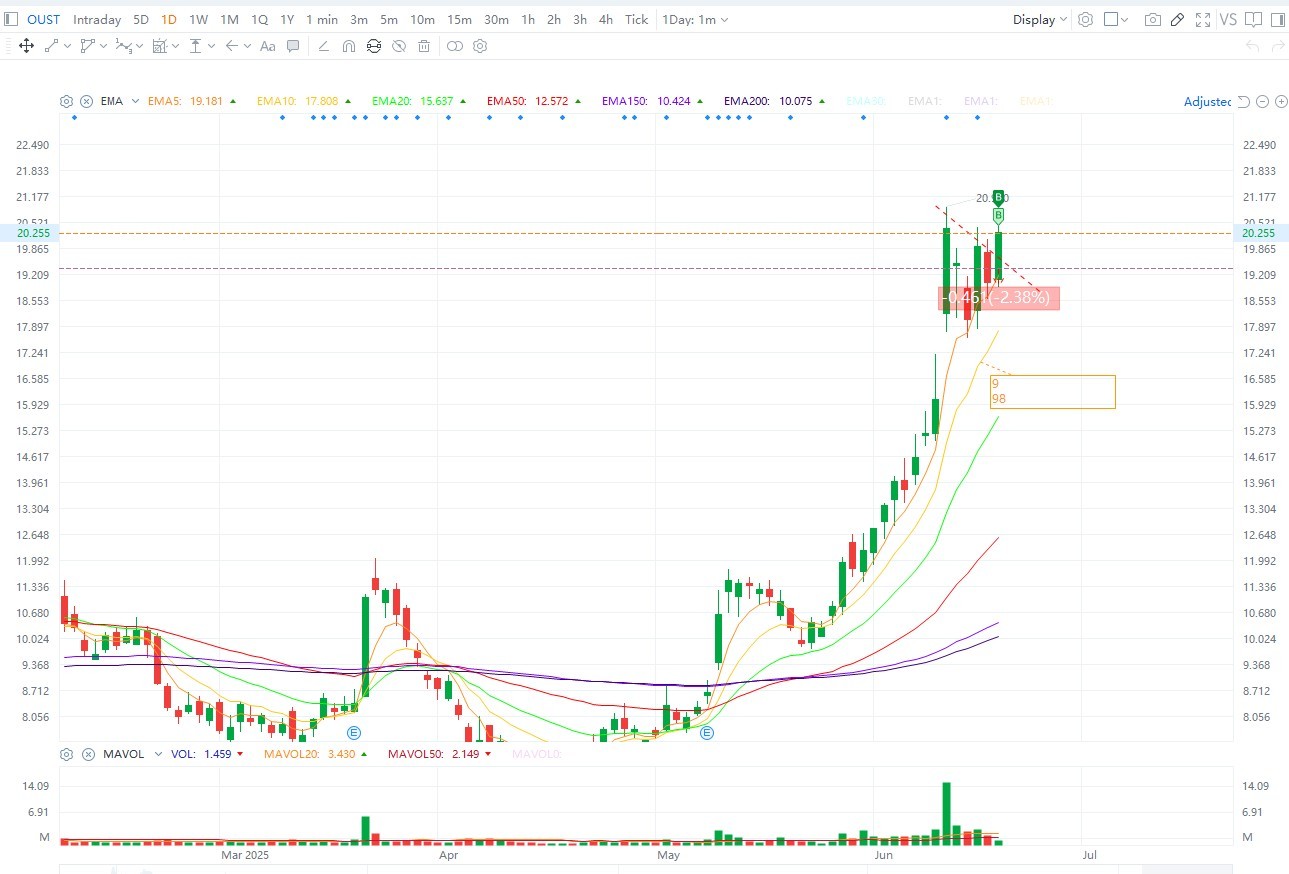Open MAVOL indicator settings gear
The width and height of the screenshot is (1289, 874).
click(x=66, y=754)
